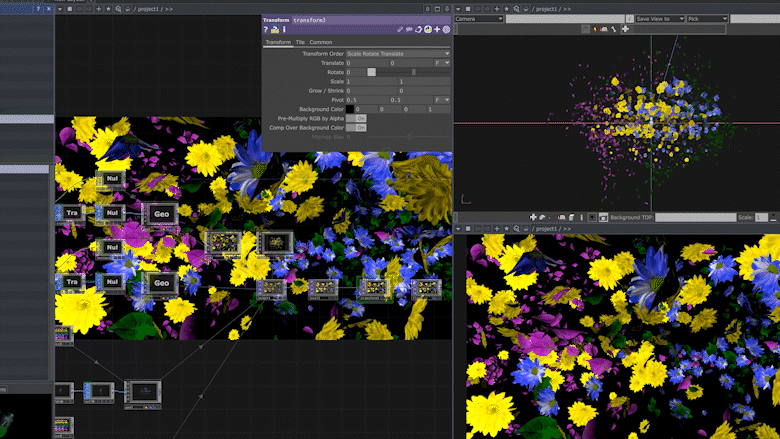
Task: Click the plus icon in parameter header
Action: point(436,29)
